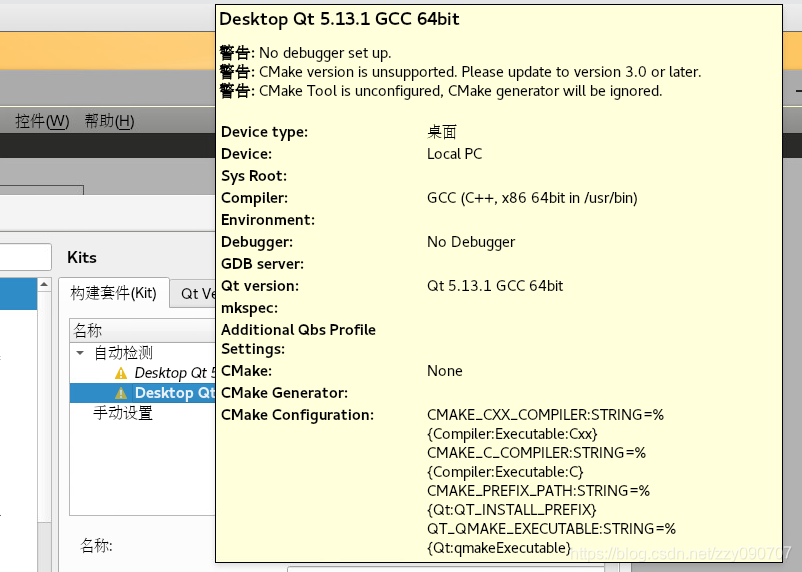
Task: Click the tooltip title Desktop Qt 5.13.1 GCC 64bit
Action: click(x=339, y=19)
